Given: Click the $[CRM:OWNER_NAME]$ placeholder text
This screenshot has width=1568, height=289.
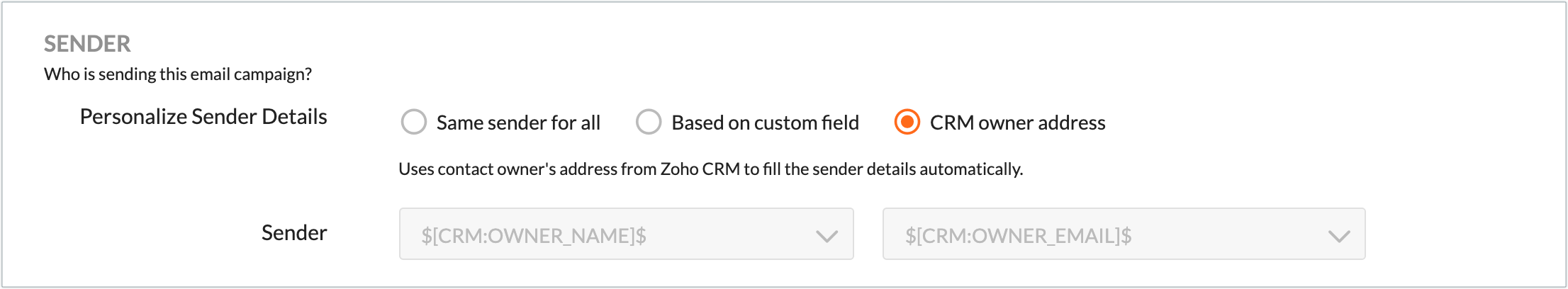Looking at the screenshot, I should 534,235.
